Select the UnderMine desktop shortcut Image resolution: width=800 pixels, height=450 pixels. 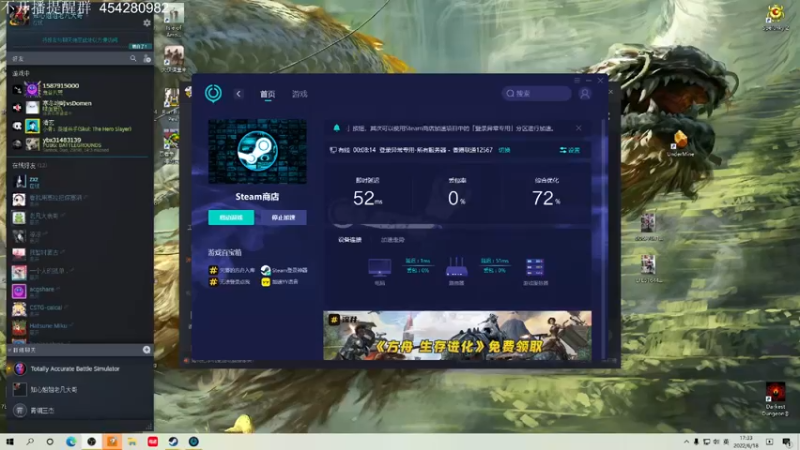click(681, 143)
